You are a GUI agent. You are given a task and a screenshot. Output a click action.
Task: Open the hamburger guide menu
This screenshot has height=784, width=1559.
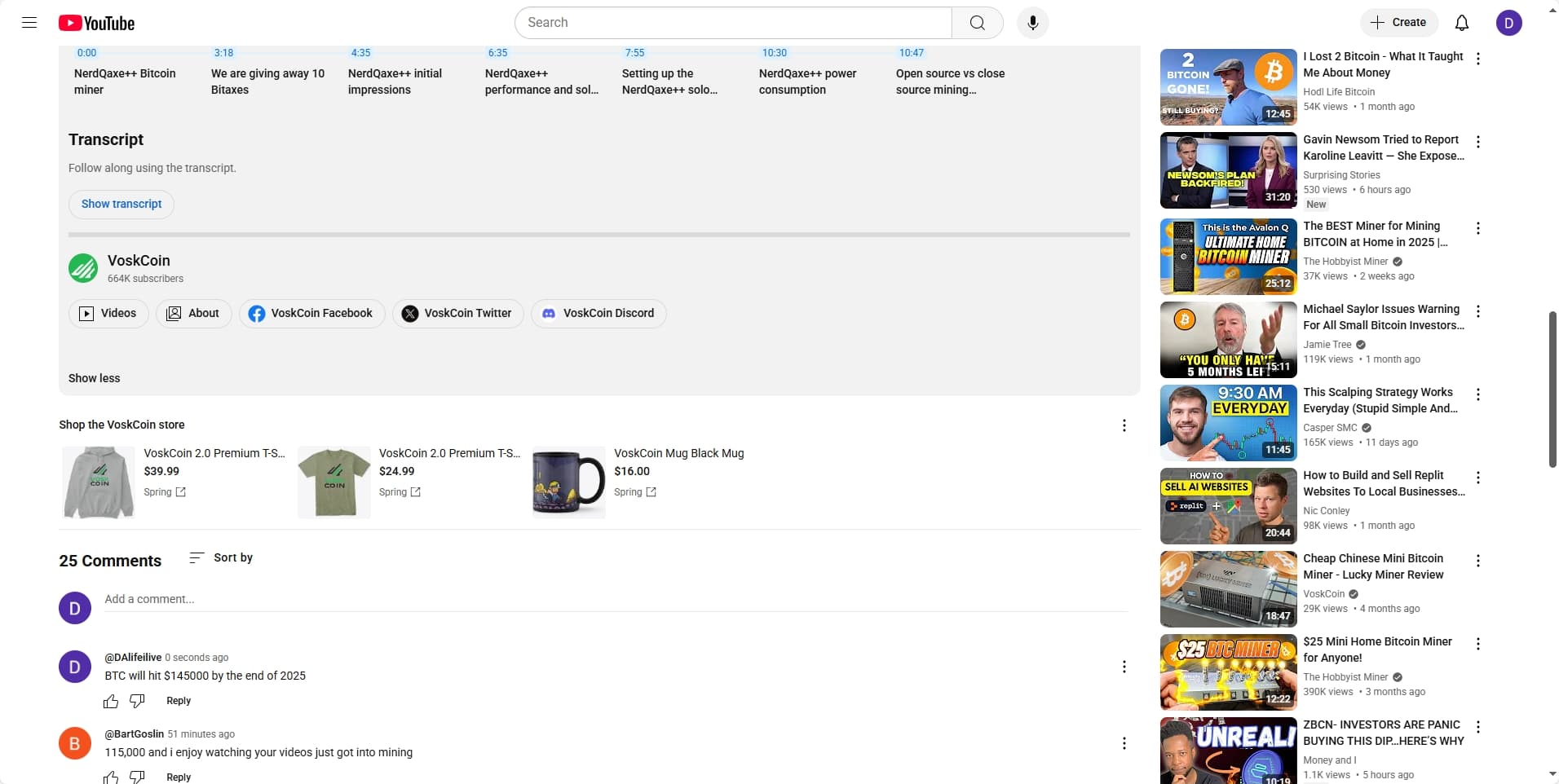[29, 23]
